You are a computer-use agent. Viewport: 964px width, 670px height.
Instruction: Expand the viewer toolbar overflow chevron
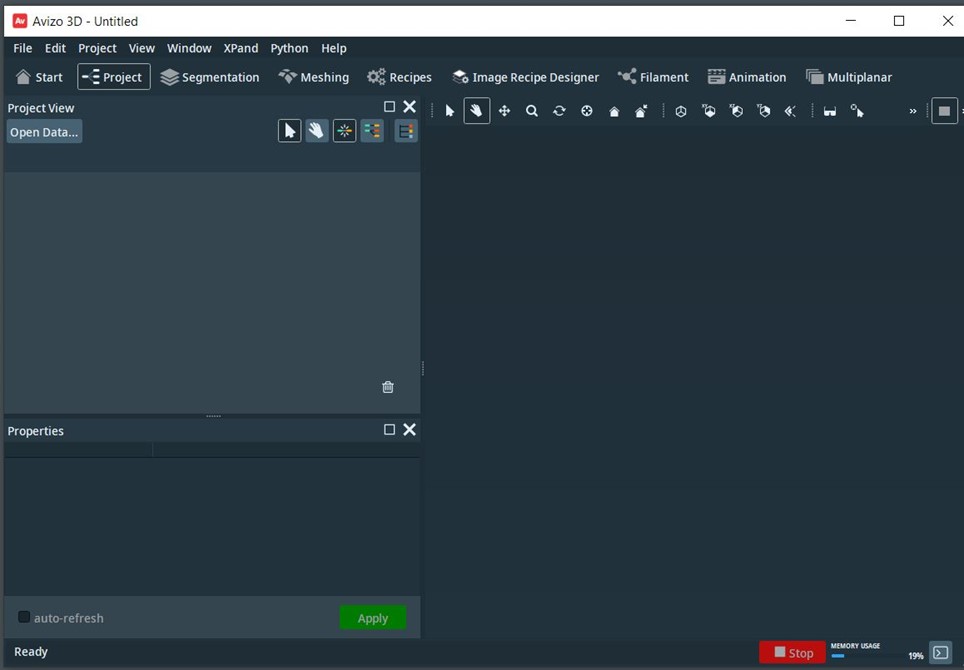point(912,111)
